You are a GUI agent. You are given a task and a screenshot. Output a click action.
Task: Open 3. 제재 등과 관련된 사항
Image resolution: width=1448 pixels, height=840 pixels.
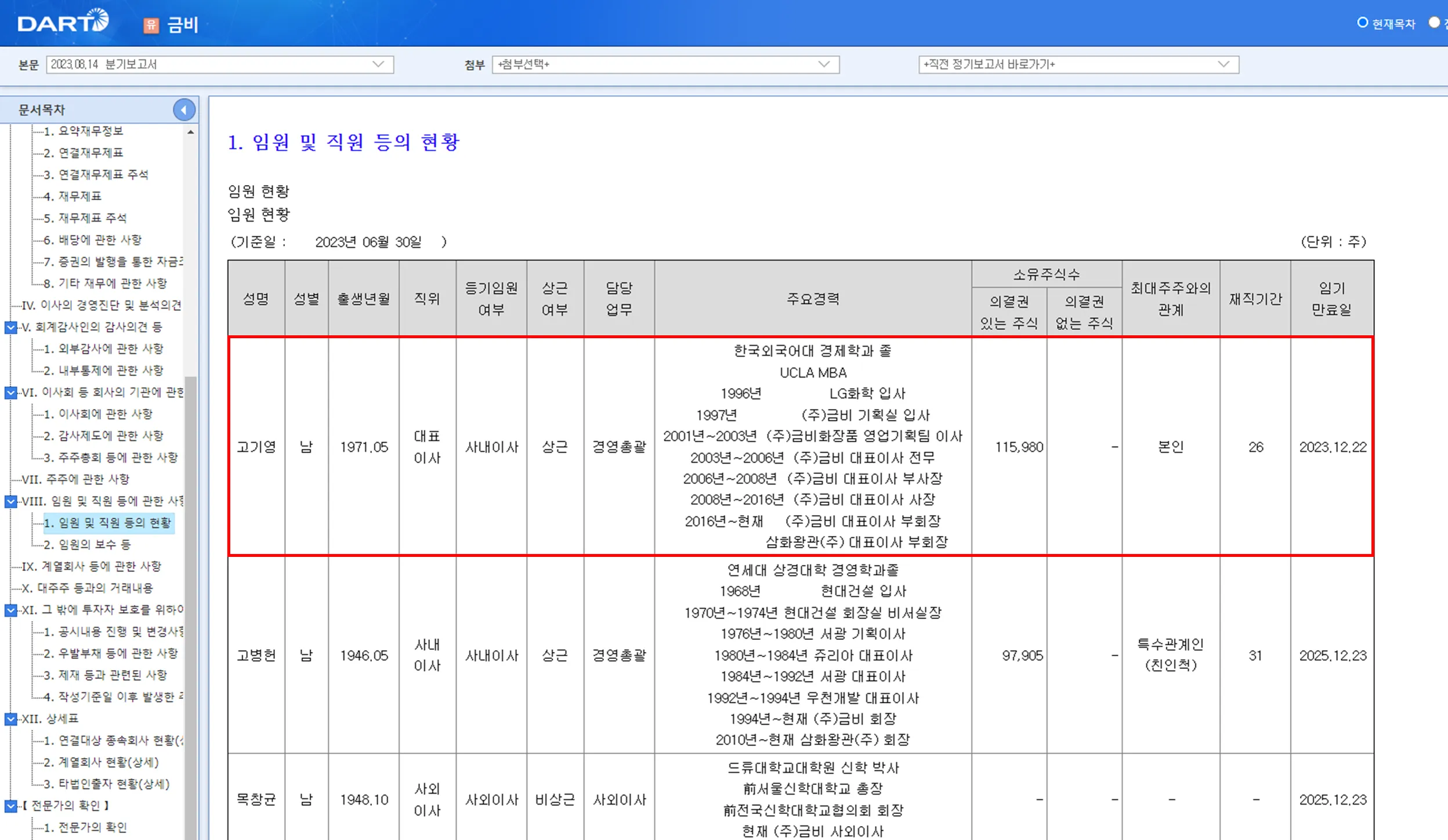pyautogui.click(x=106, y=675)
